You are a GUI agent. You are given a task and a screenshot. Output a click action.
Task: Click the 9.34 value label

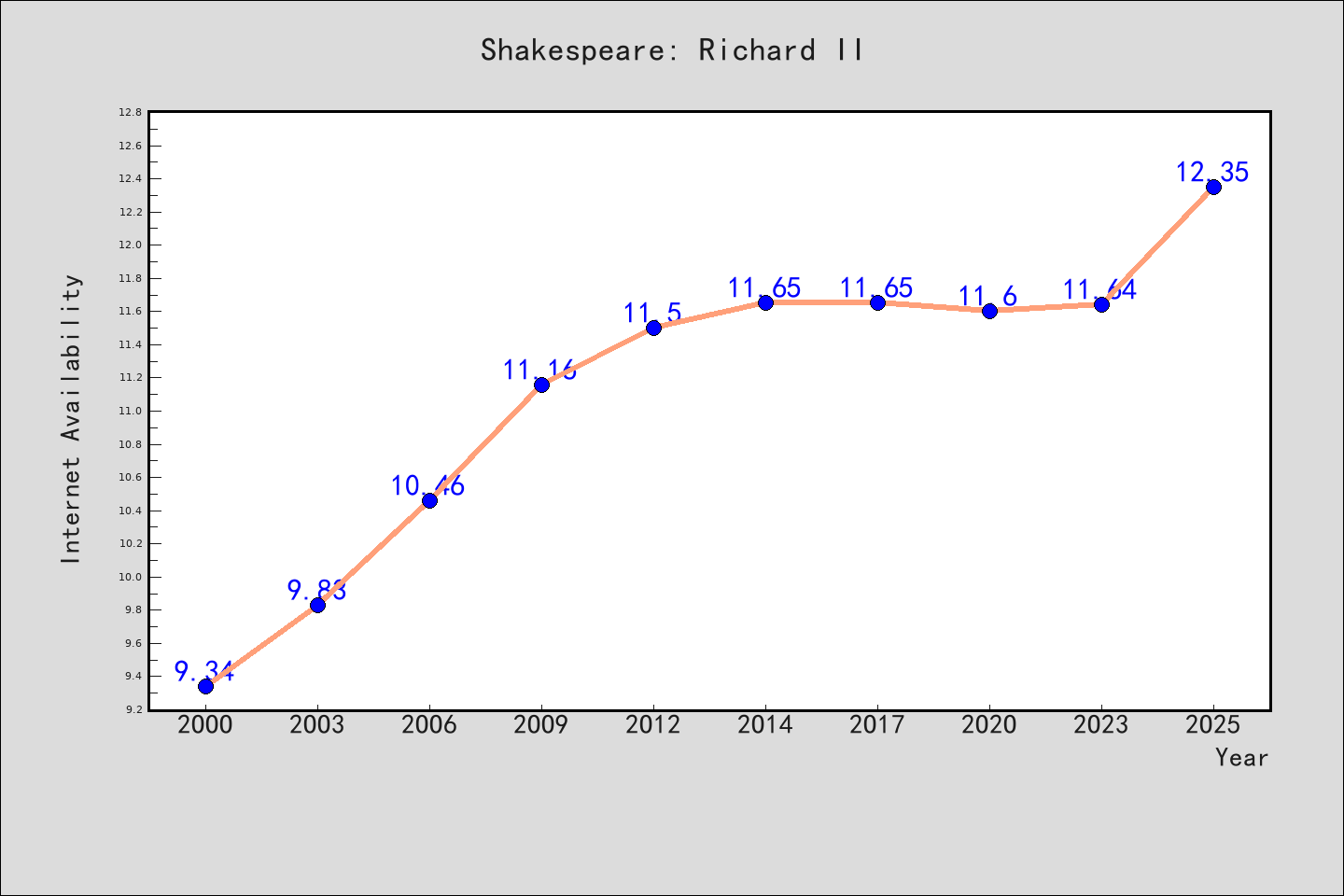coord(204,671)
